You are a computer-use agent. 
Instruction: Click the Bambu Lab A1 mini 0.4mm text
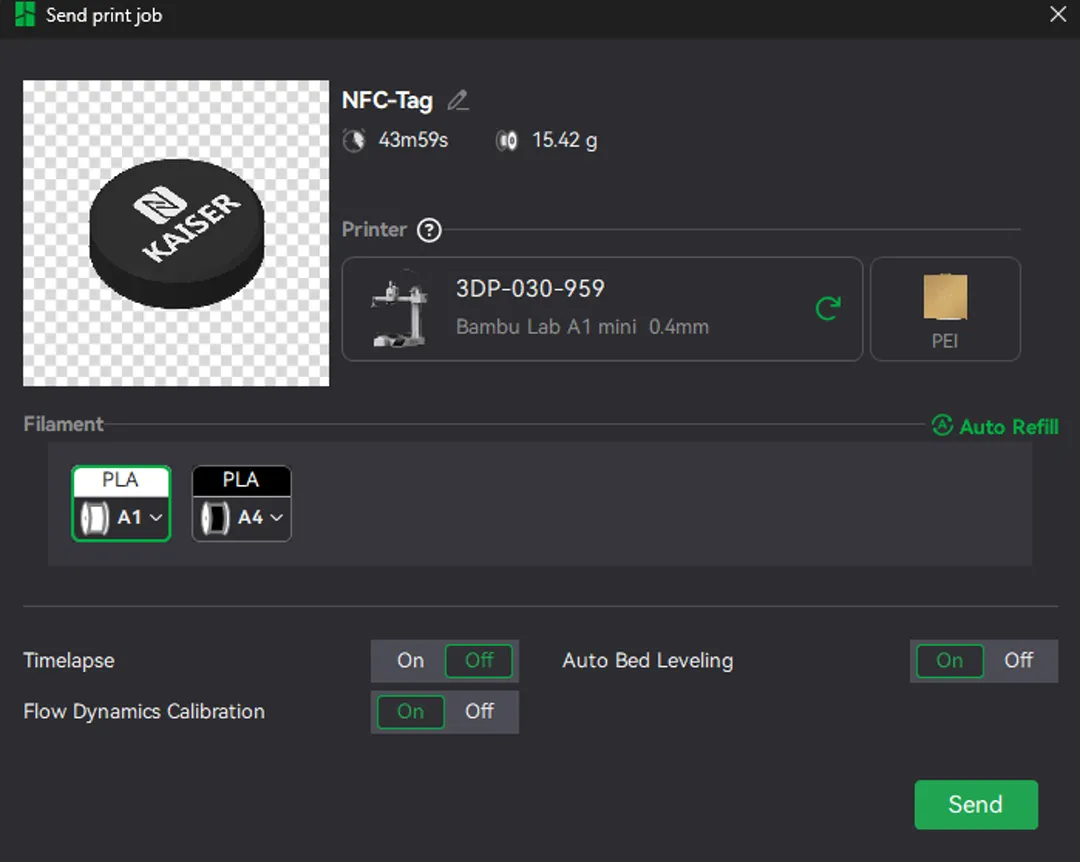coord(582,327)
